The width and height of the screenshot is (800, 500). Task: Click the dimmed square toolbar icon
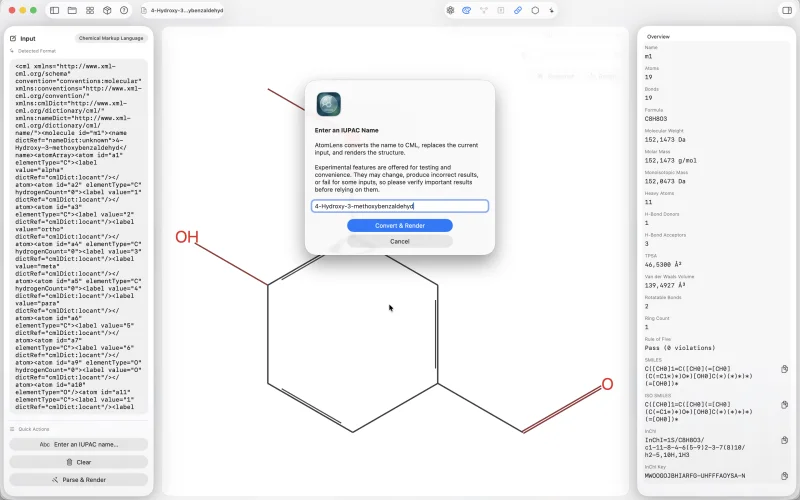click(x=501, y=10)
